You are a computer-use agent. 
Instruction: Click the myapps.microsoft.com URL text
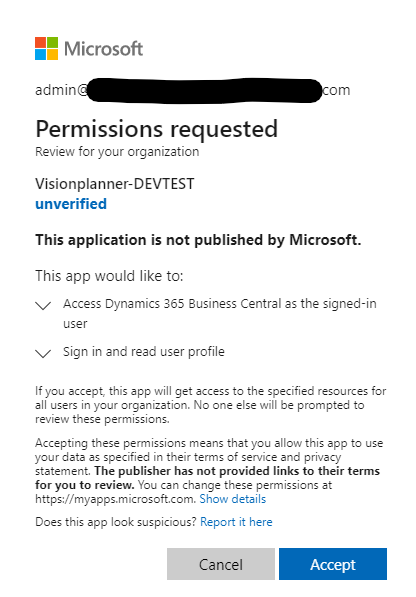(116, 499)
